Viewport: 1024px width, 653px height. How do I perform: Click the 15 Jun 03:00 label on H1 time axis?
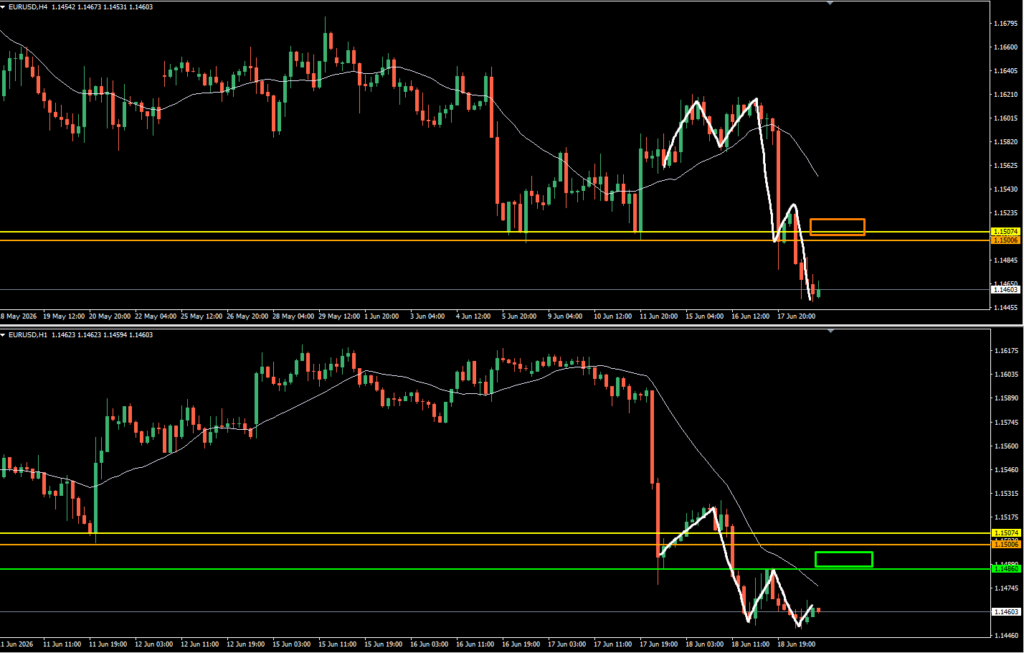click(293, 644)
